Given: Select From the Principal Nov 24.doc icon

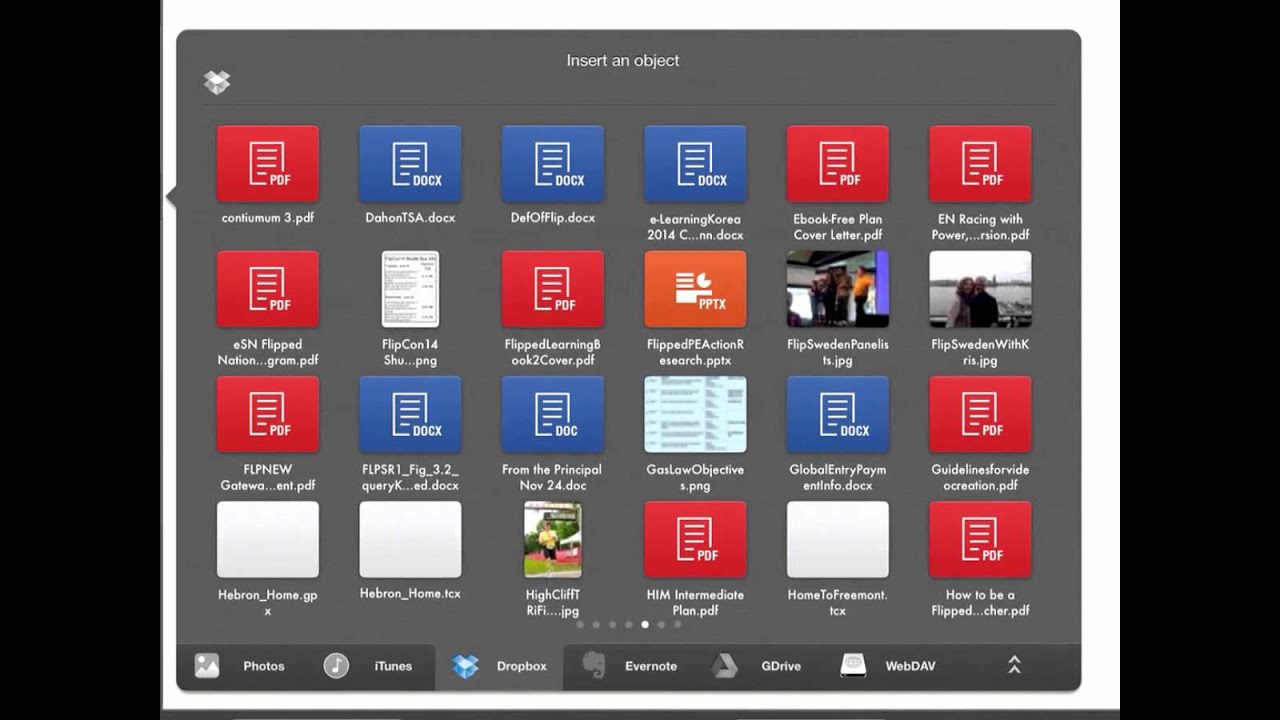Looking at the screenshot, I should tap(553, 414).
